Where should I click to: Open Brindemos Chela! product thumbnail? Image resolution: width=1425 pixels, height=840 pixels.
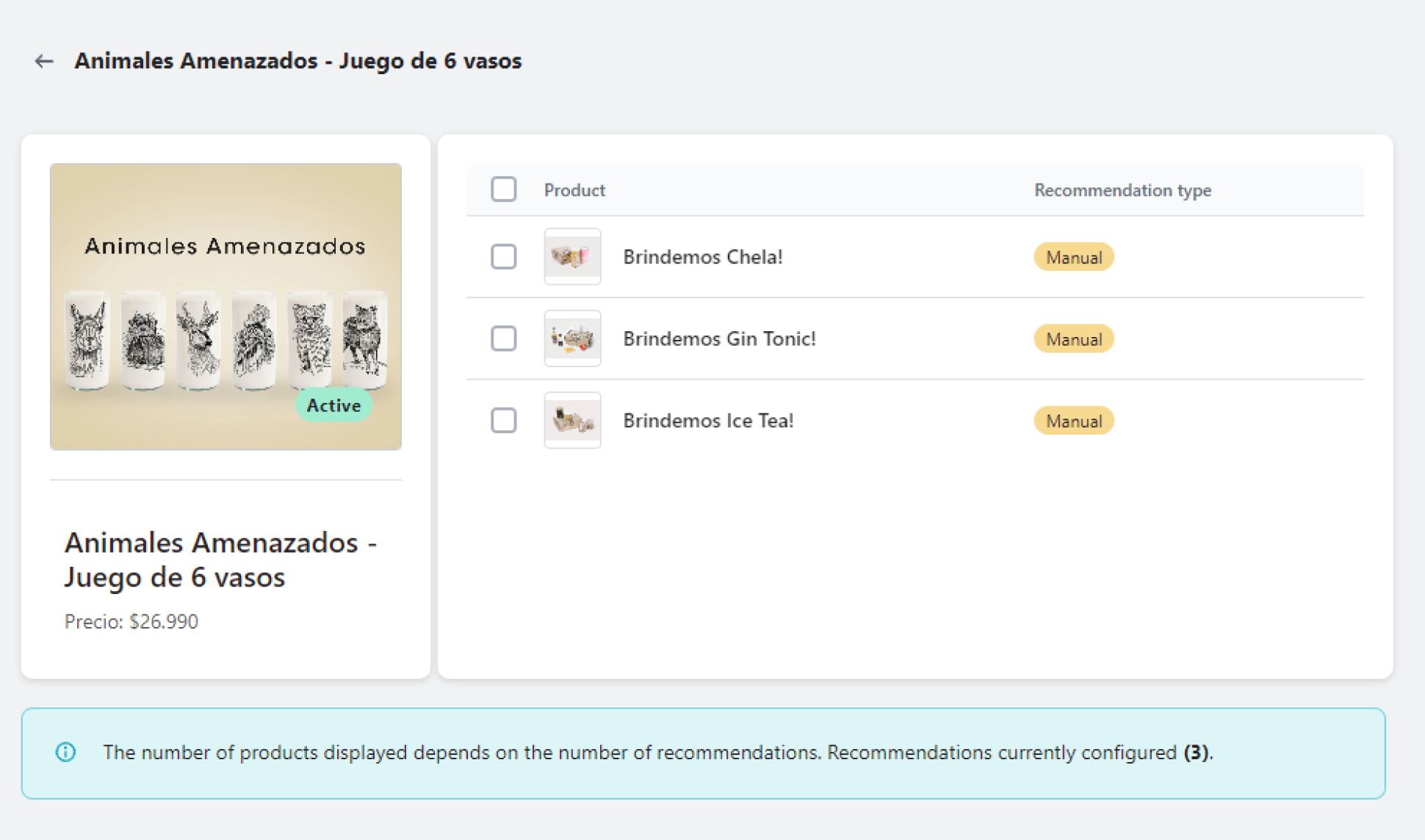[572, 257]
